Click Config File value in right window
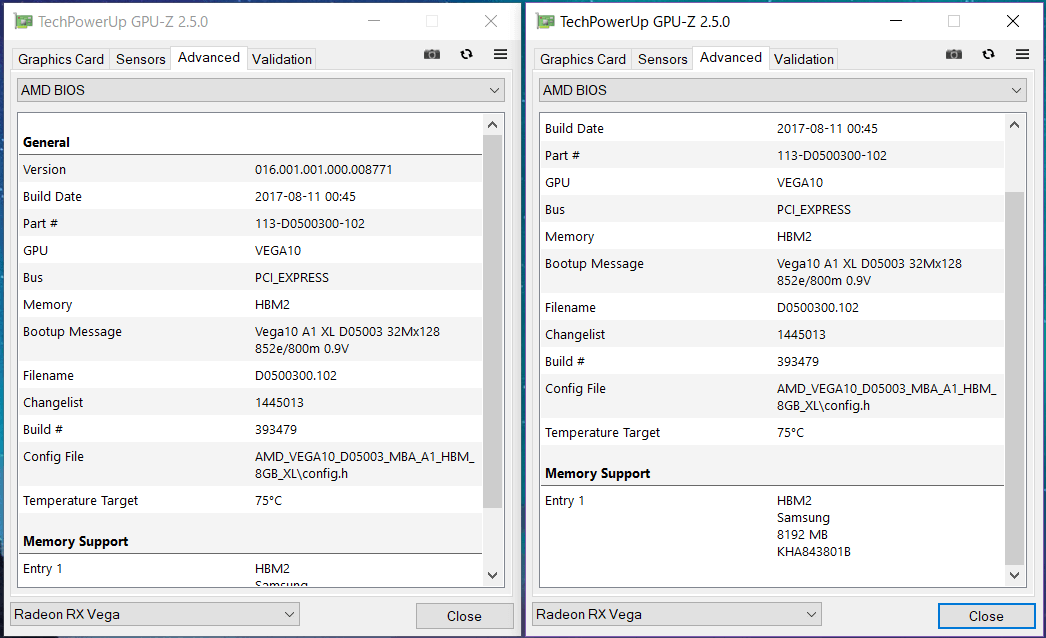The width and height of the screenshot is (1046, 638). click(x=887, y=397)
